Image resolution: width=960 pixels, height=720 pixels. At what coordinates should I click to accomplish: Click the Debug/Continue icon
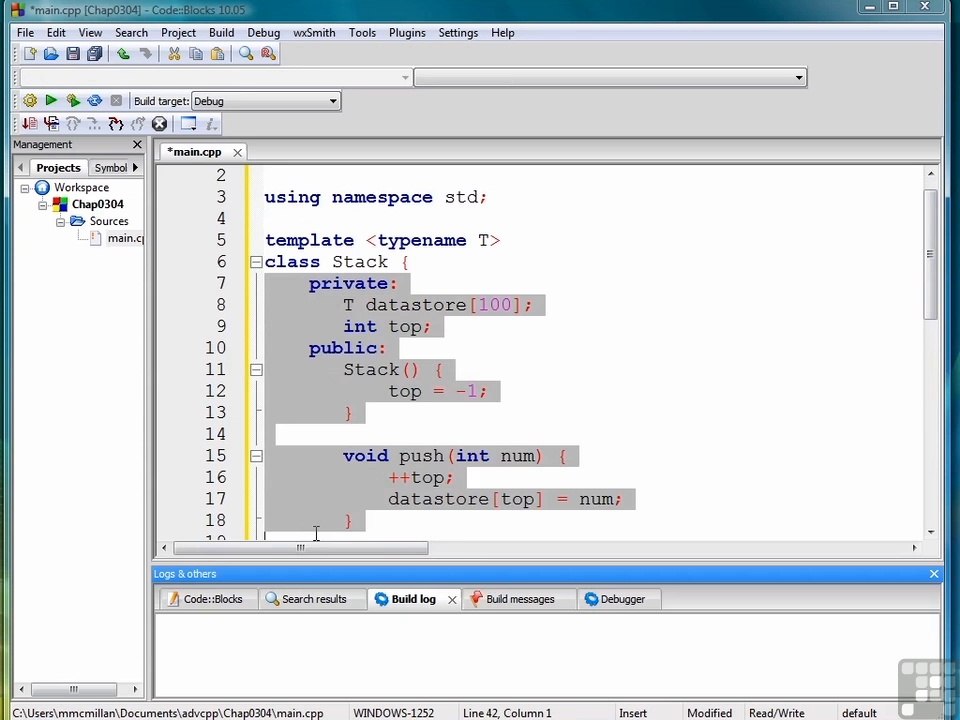(29, 124)
